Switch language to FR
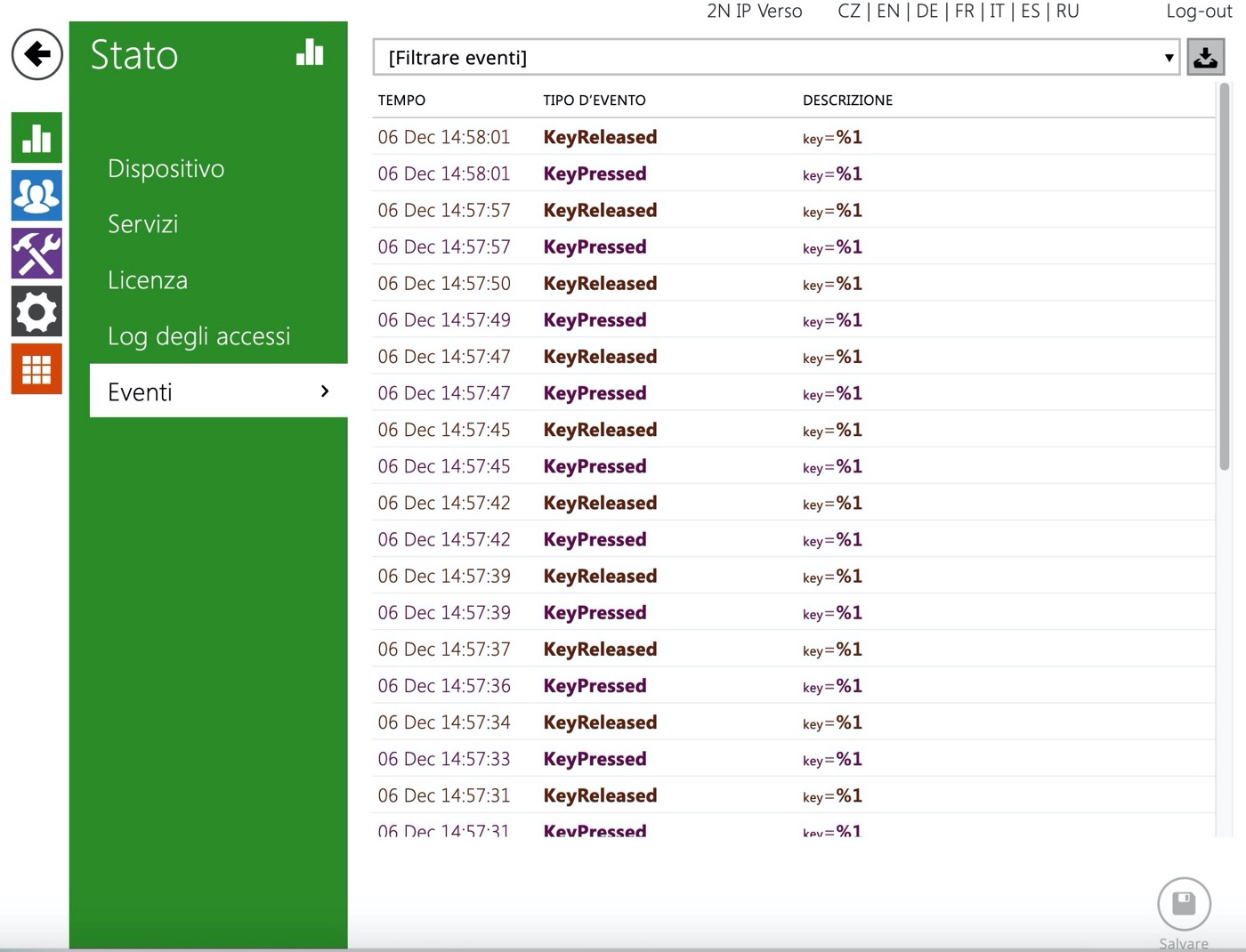 pos(965,12)
